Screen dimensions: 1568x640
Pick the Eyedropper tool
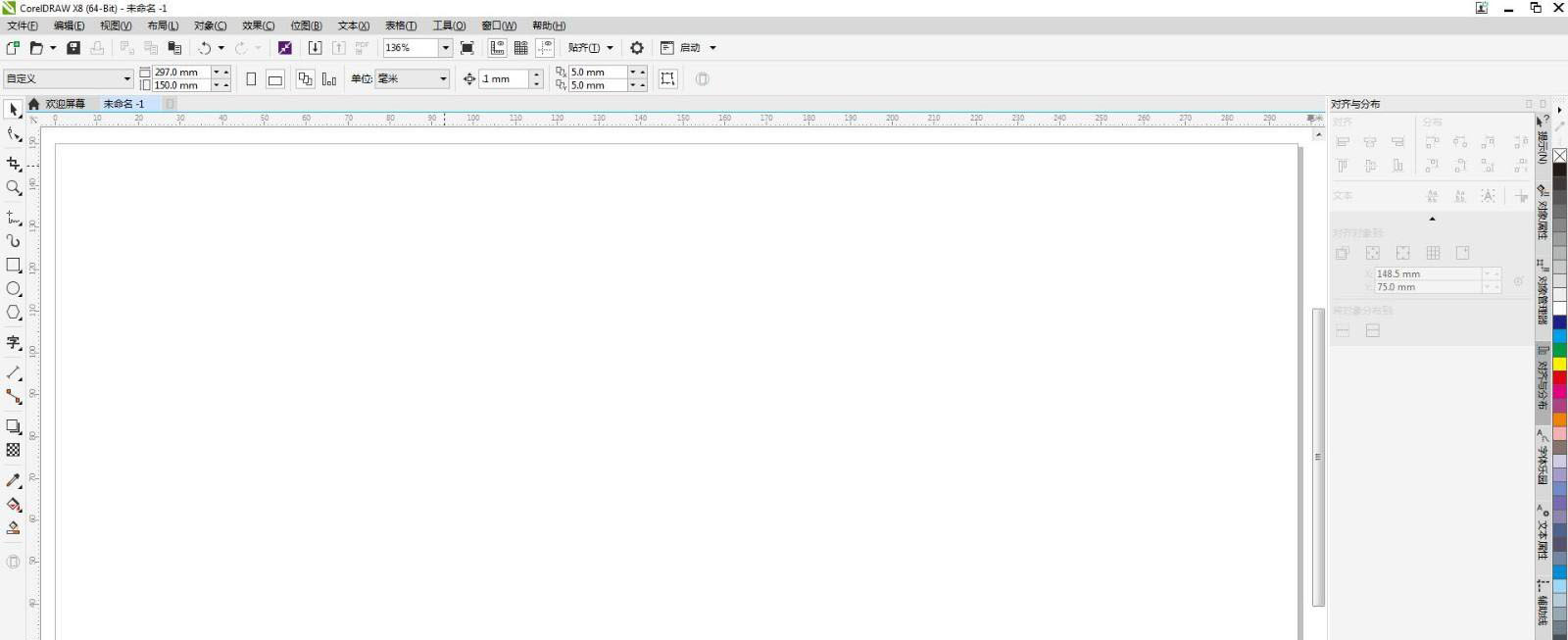point(13,480)
